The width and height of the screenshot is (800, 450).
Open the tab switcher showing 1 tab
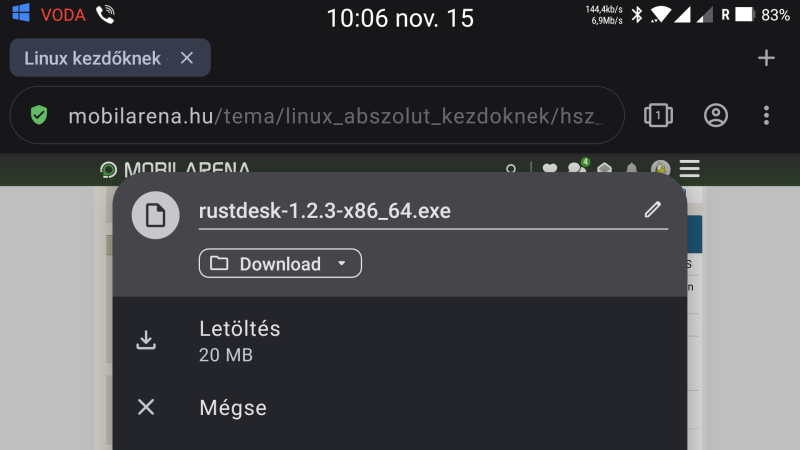(658, 115)
